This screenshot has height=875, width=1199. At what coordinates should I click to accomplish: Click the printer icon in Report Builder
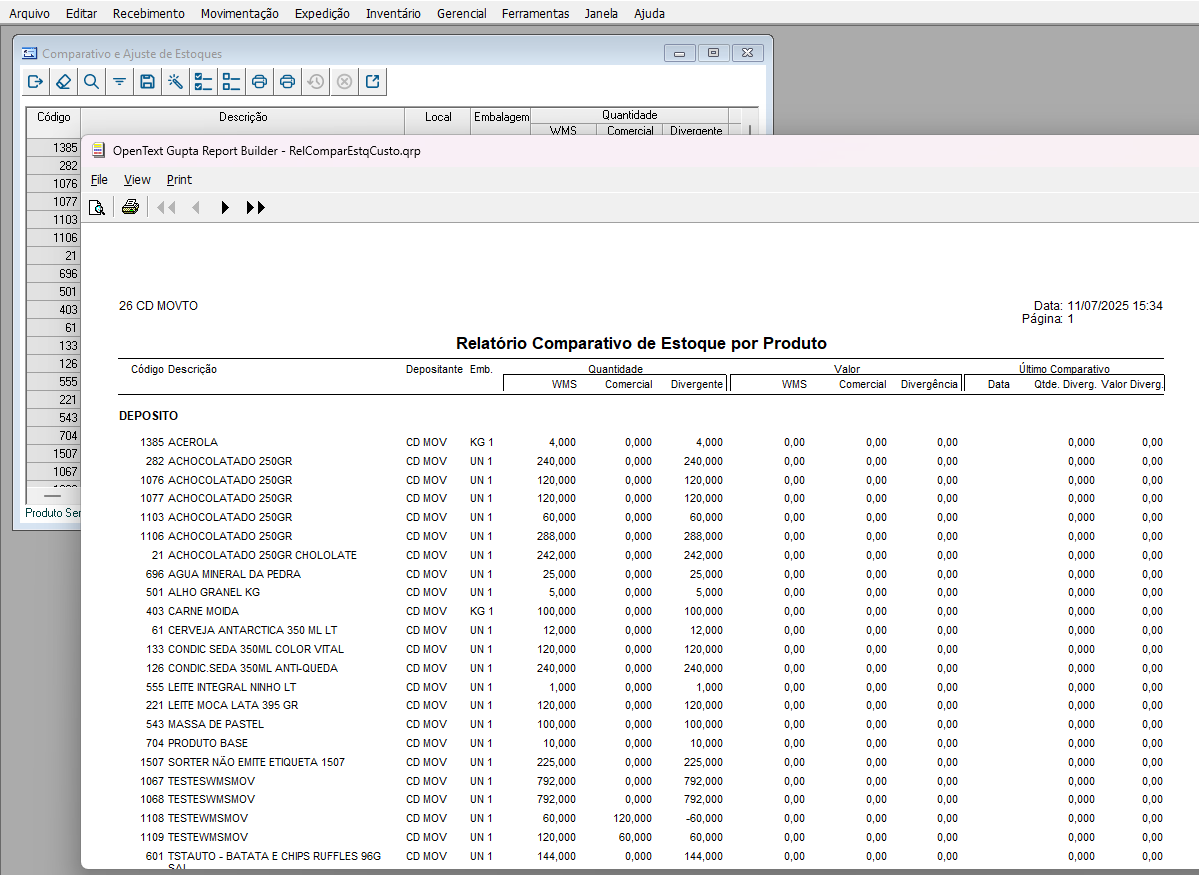(x=130, y=207)
